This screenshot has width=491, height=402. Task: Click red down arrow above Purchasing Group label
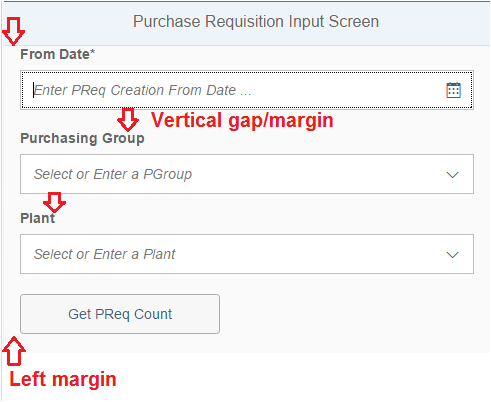point(128,119)
